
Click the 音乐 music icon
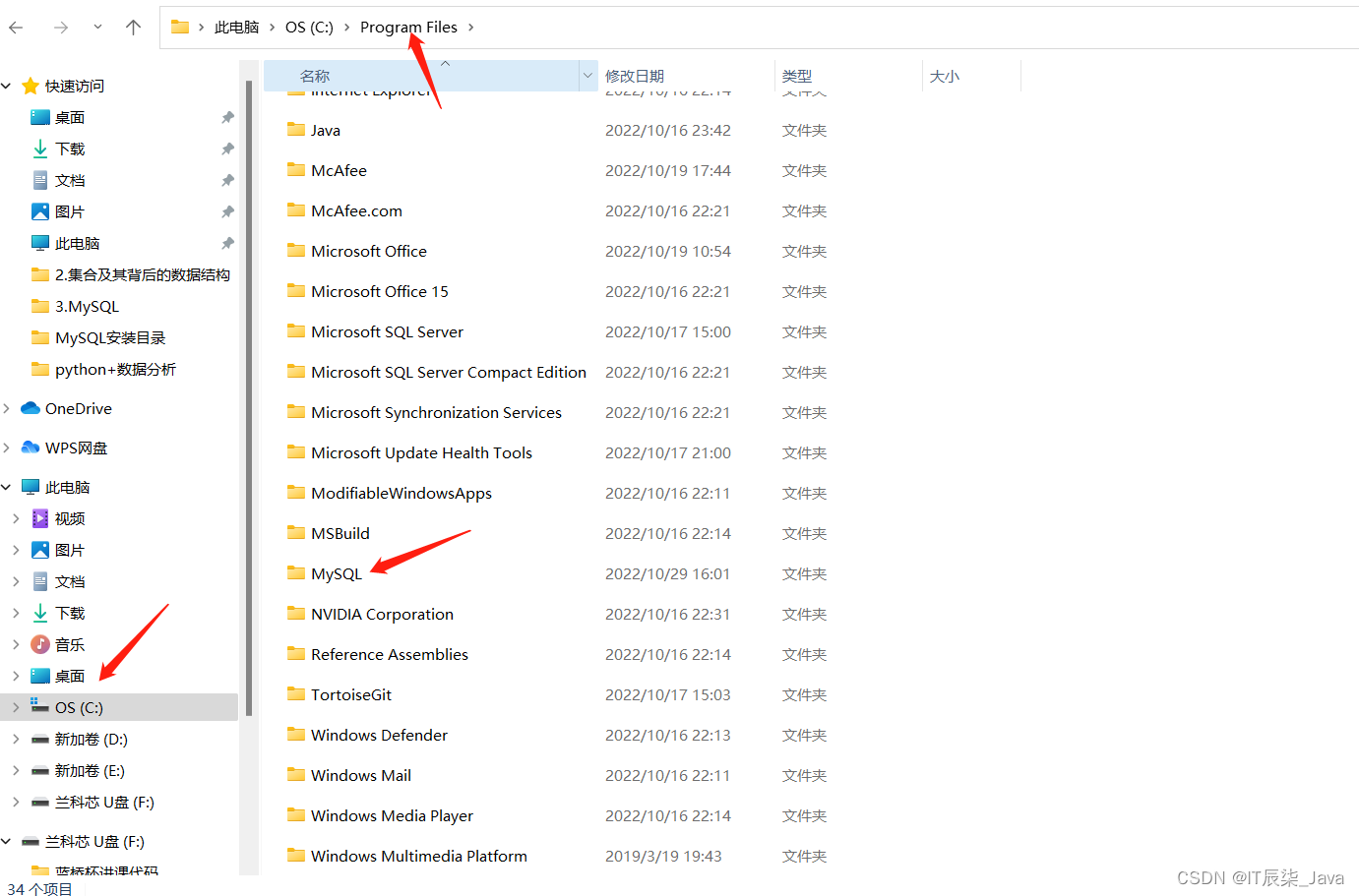coord(40,644)
